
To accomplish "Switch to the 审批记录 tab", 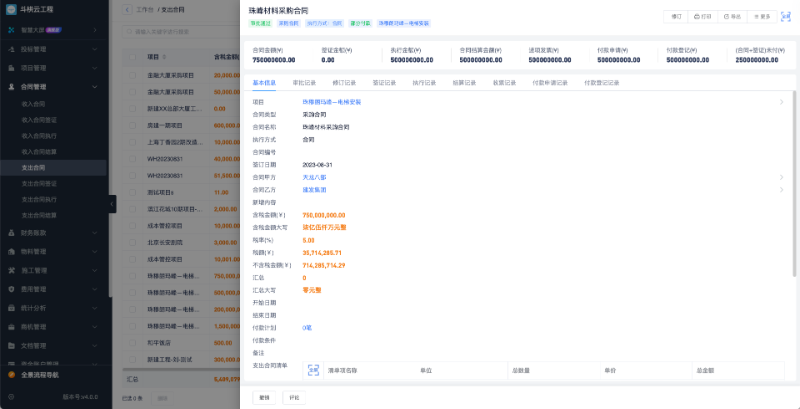I will tap(305, 83).
